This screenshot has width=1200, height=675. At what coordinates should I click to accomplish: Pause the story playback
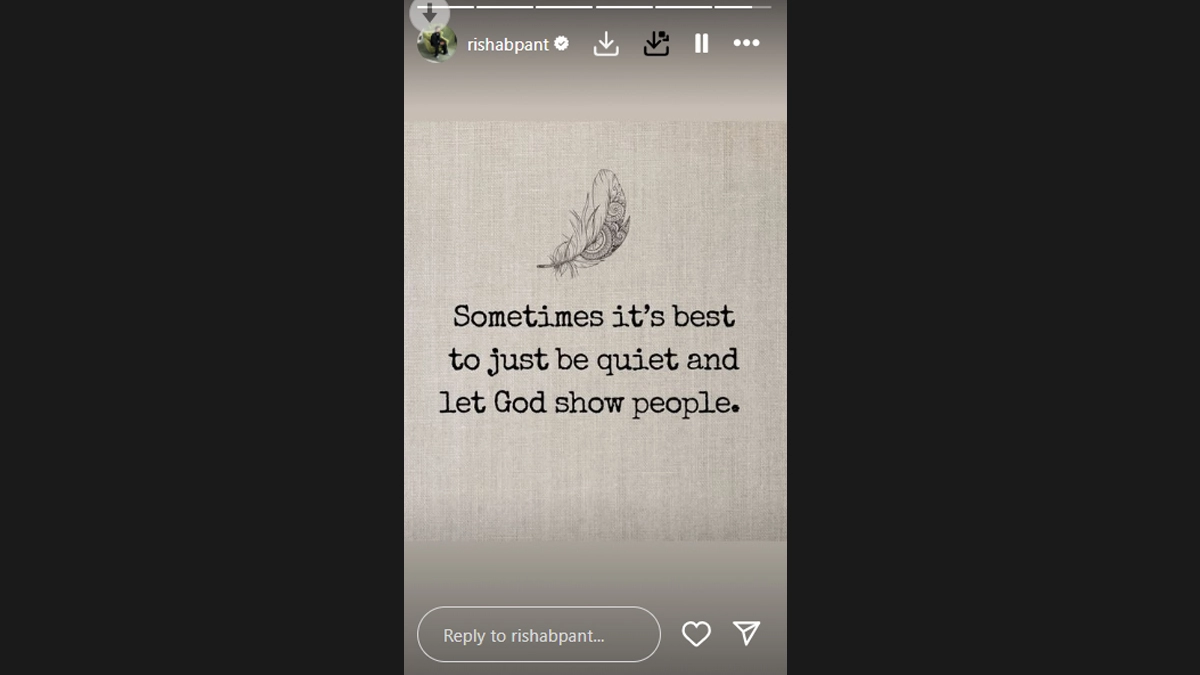point(702,43)
